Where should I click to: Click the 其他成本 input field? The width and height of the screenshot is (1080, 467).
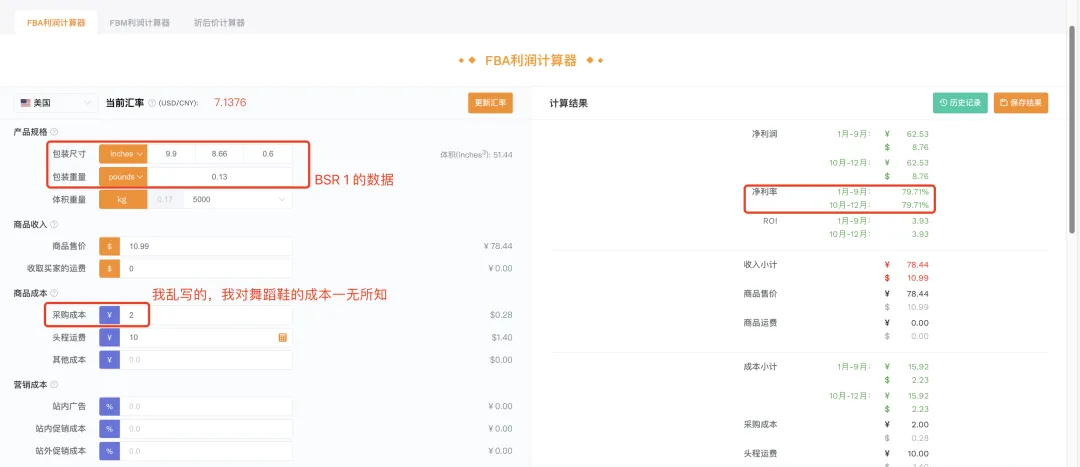tap(206, 360)
